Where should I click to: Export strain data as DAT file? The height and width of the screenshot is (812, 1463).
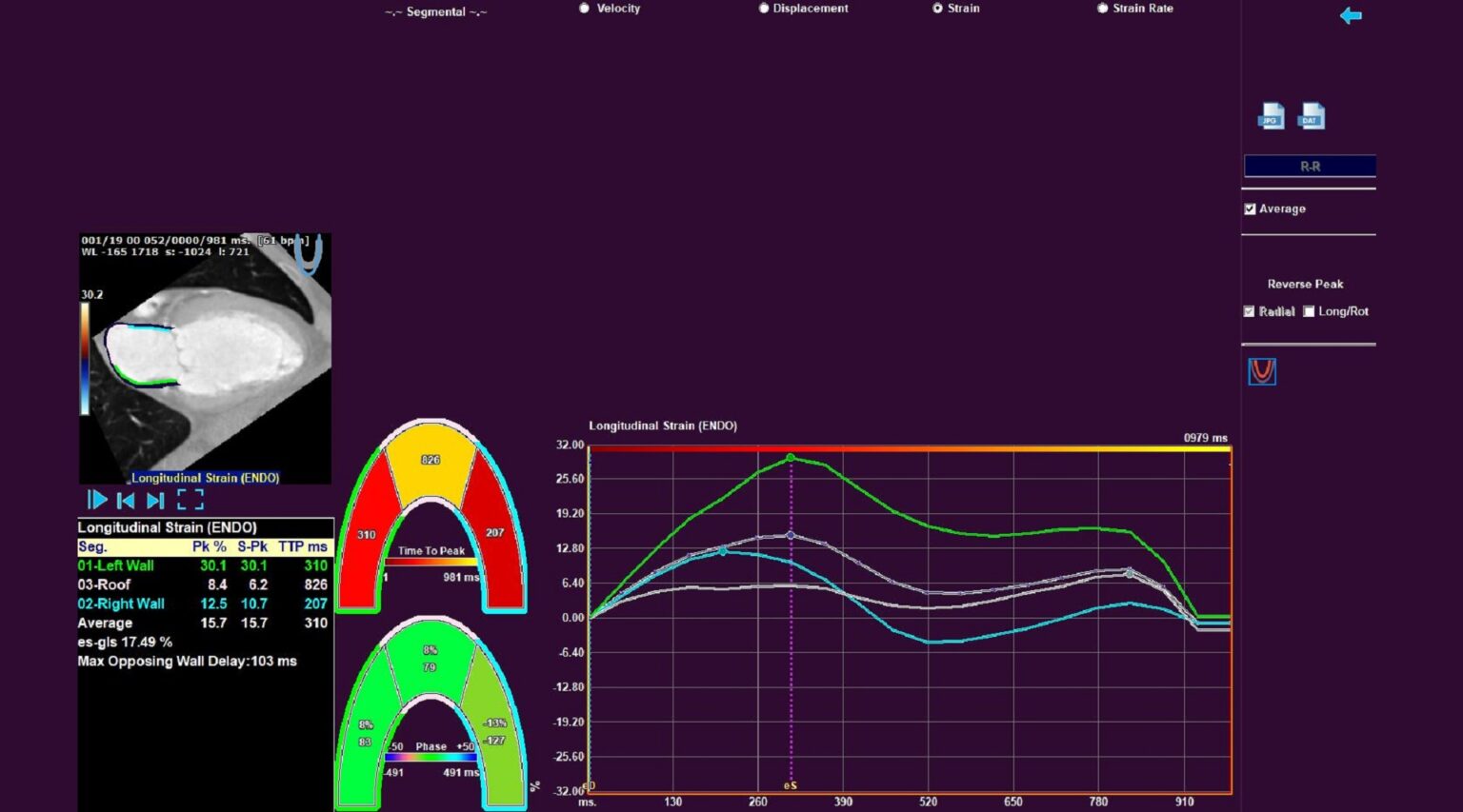tap(1312, 115)
